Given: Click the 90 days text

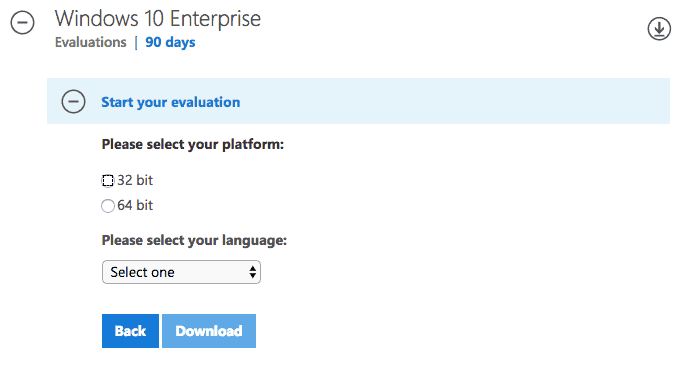Looking at the screenshot, I should pyautogui.click(x=170, y=42).
